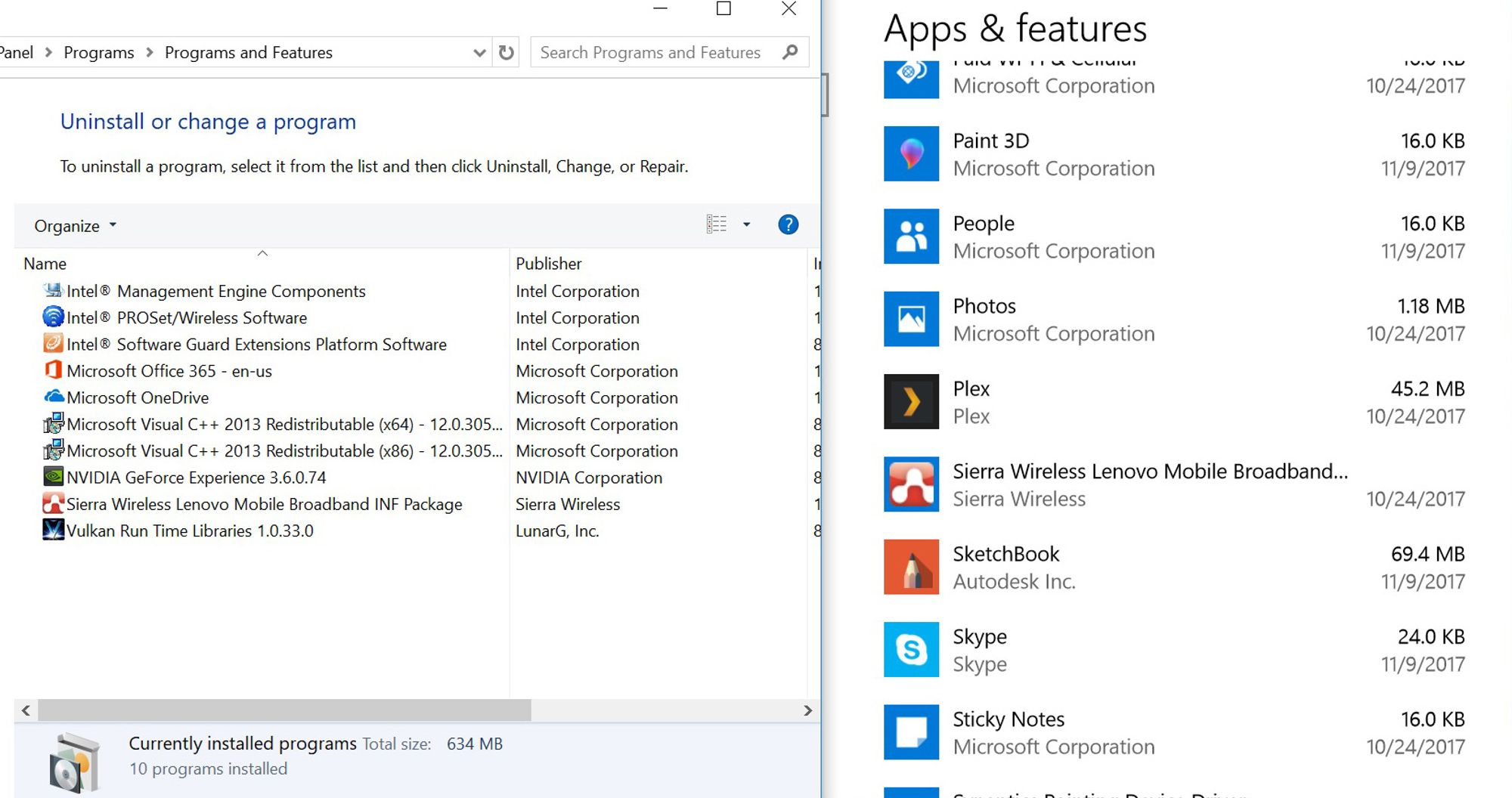This screenshot has width=1512, height=798.
Task: Click the NVIDIA GeForce Experience icon
Action: tap(53, 477)
